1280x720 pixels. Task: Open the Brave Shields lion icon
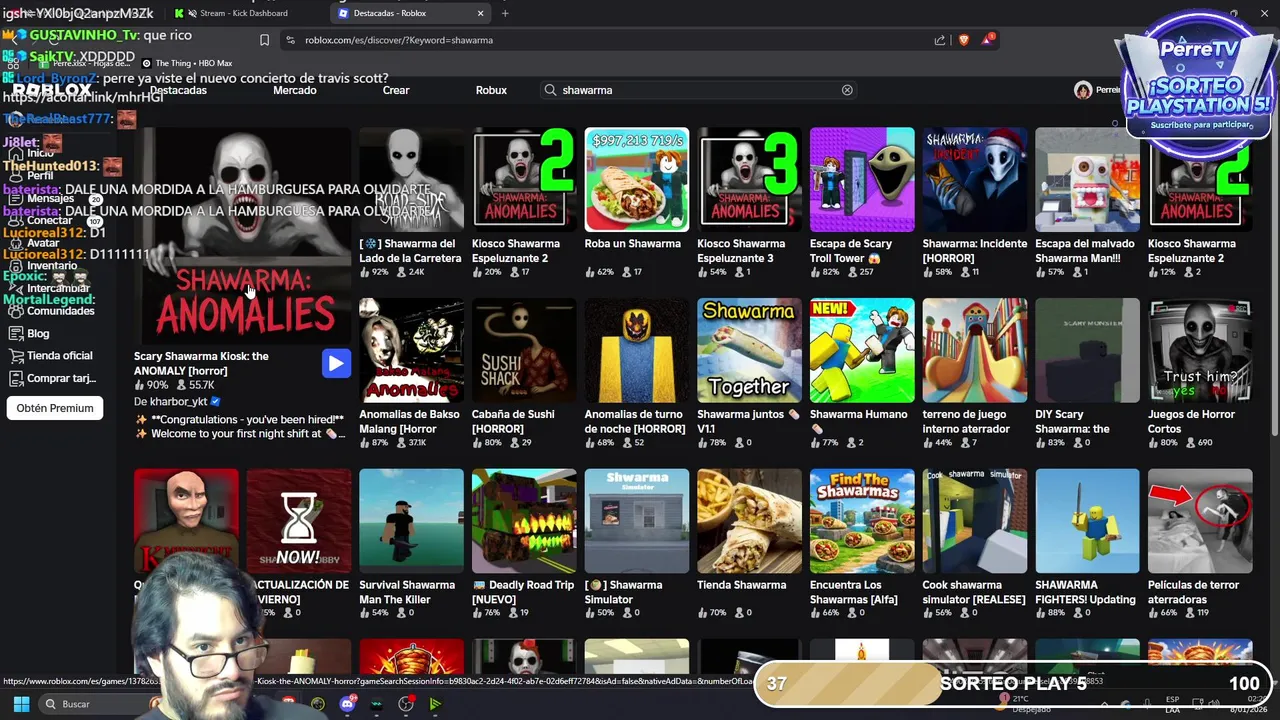click(964, 40)
